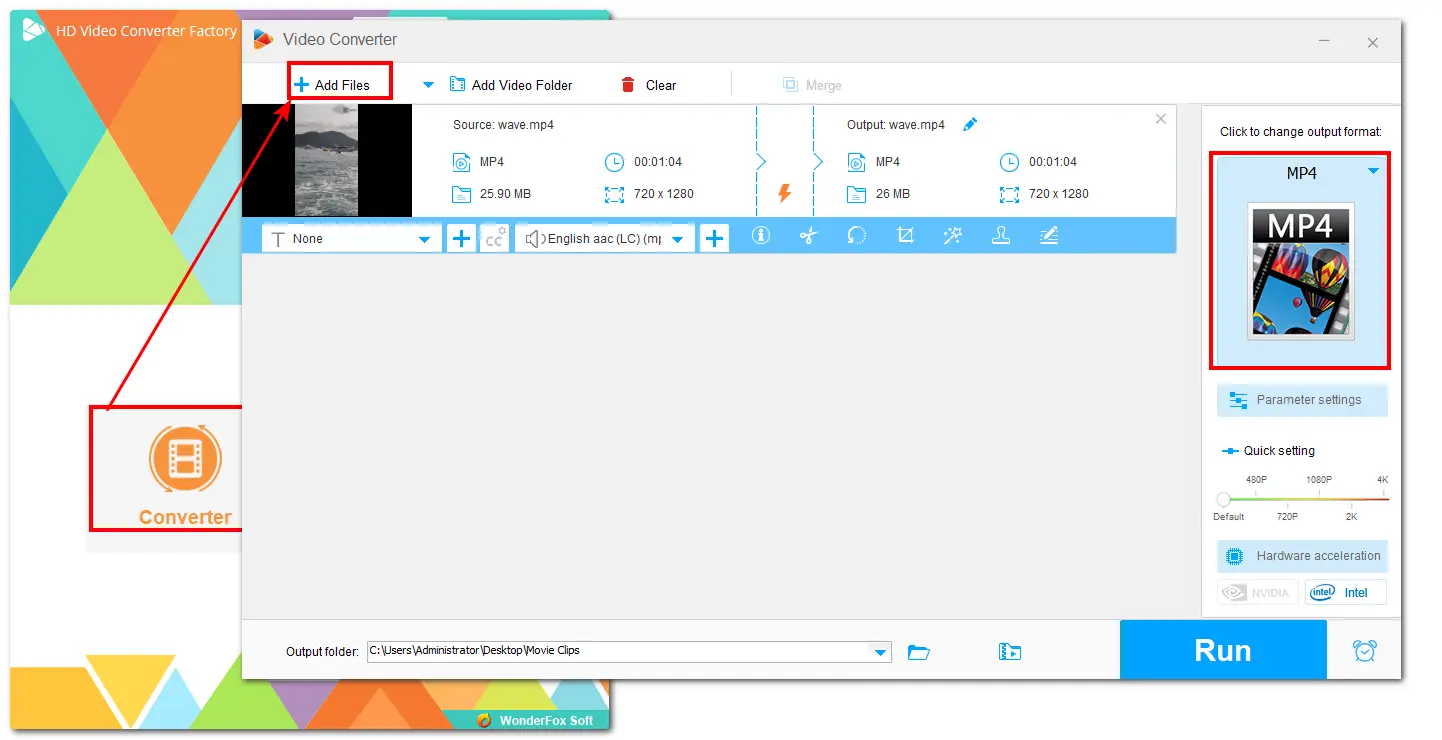Click the HD Video Converter Factory logo
The width and height of the screenshot is (1442, 740).
33,31
